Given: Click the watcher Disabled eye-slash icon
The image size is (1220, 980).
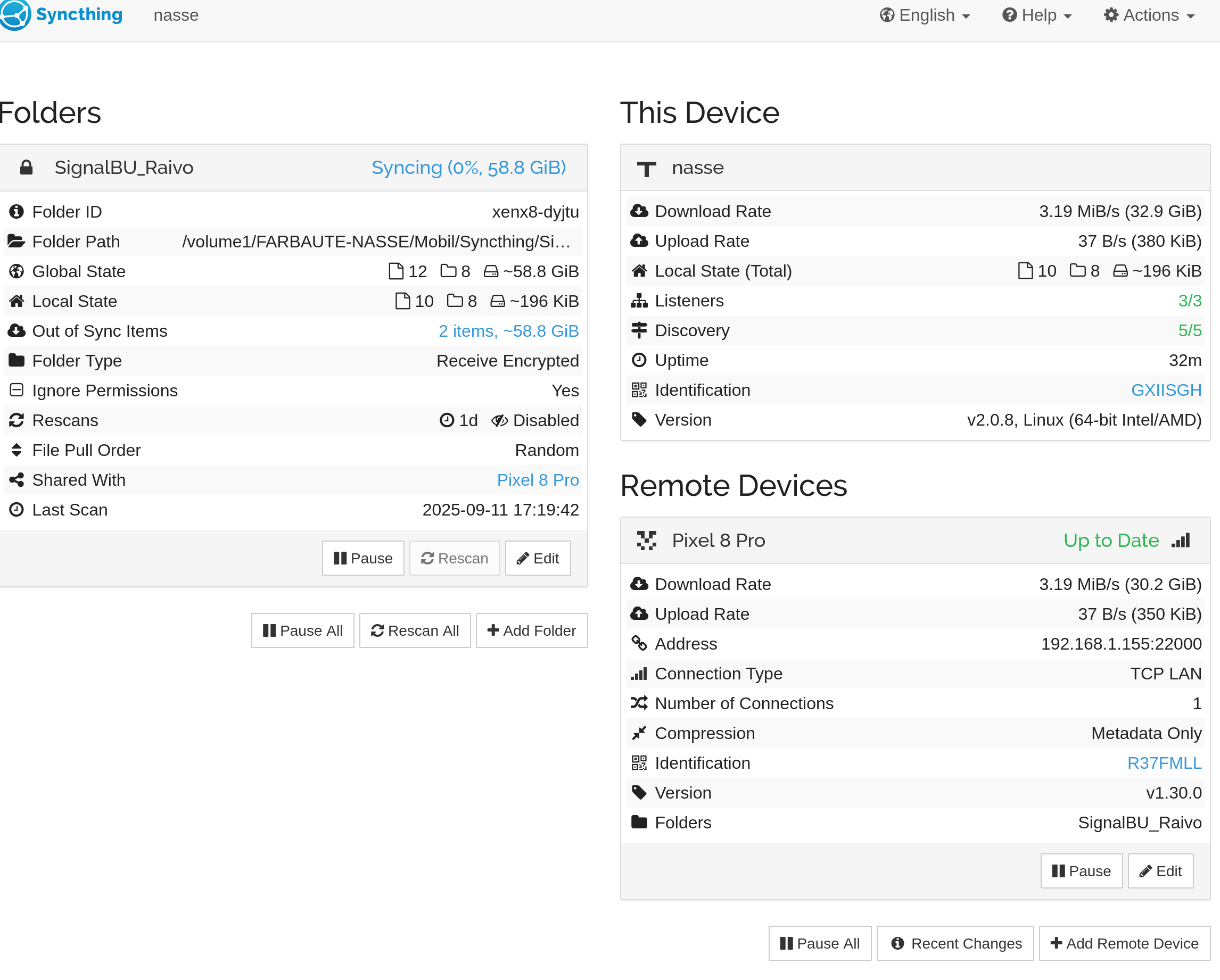Looking at the screenshot, I should point(499,421).
